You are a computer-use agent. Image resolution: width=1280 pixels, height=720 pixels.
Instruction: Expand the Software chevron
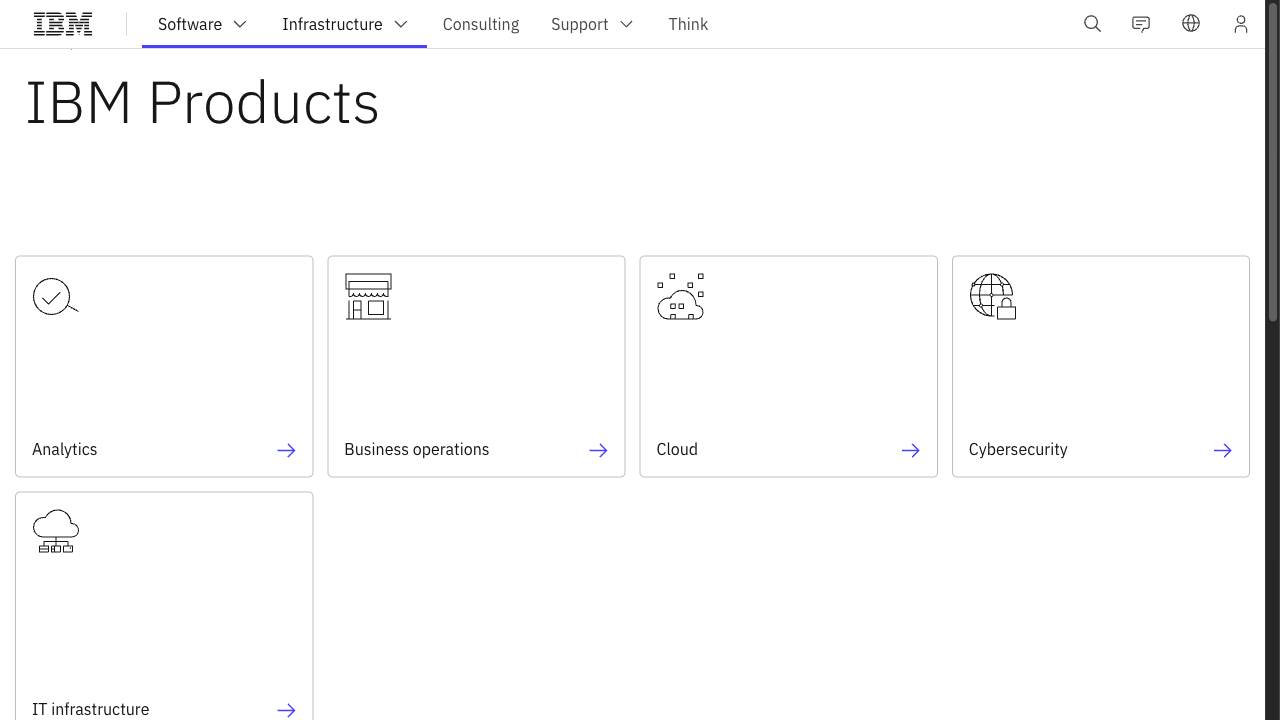[240, 24]
